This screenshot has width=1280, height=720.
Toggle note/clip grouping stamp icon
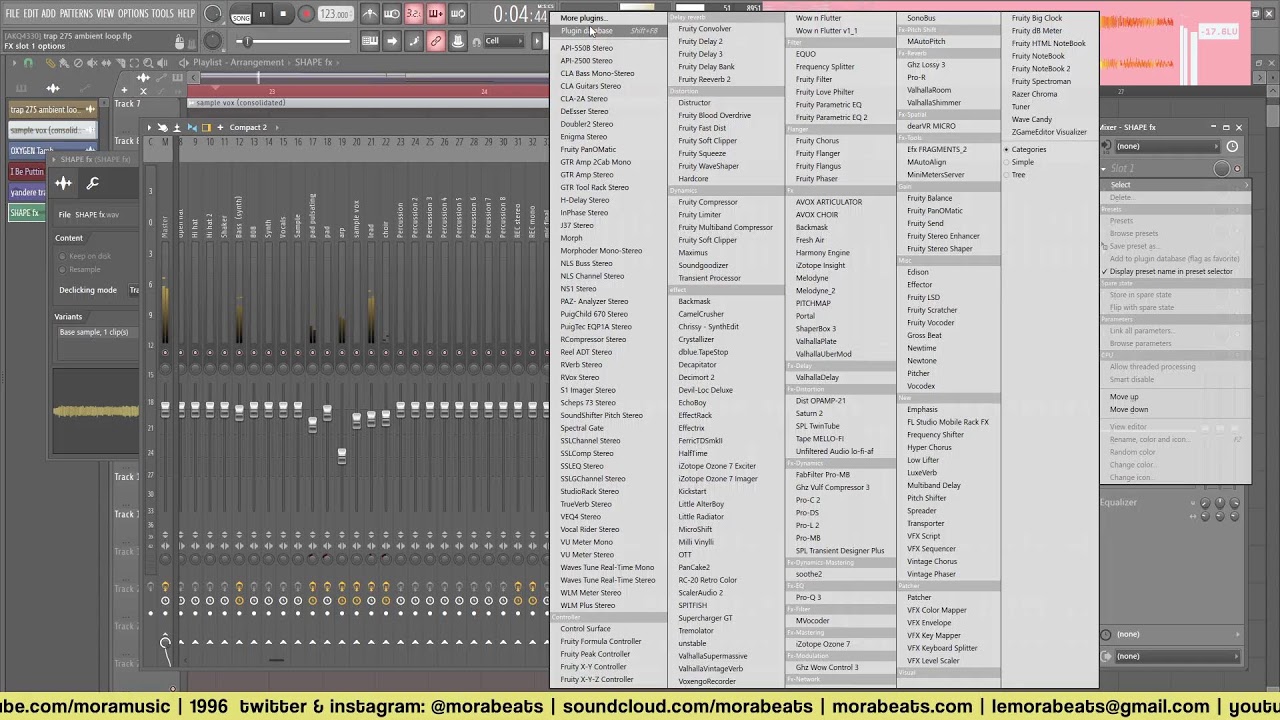(x=457, y=41)
